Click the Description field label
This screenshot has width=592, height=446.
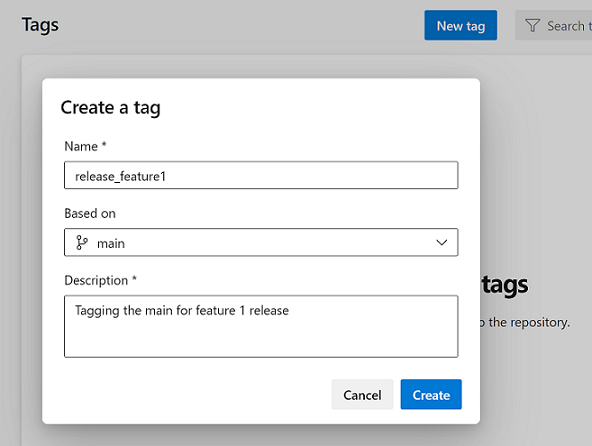pos(100,281)
